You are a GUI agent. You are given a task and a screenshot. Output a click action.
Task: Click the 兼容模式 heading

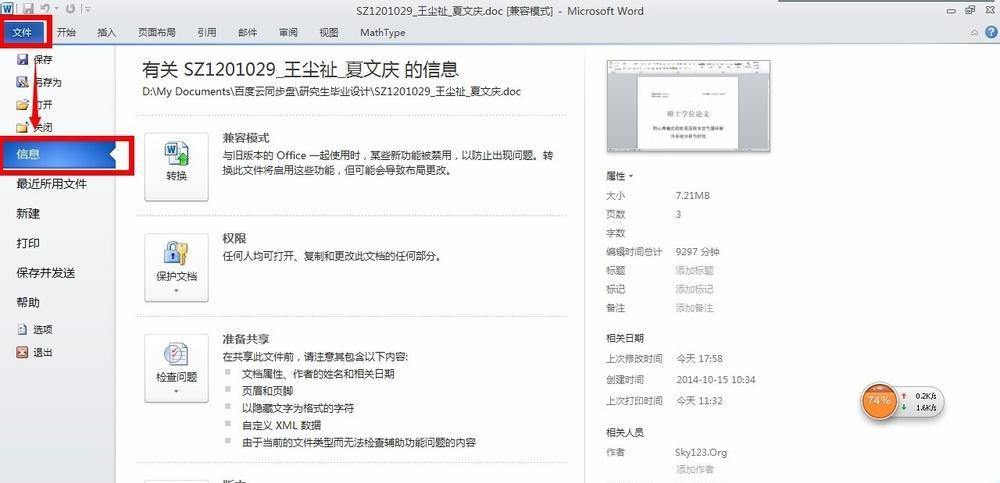[x=246, y=138]
